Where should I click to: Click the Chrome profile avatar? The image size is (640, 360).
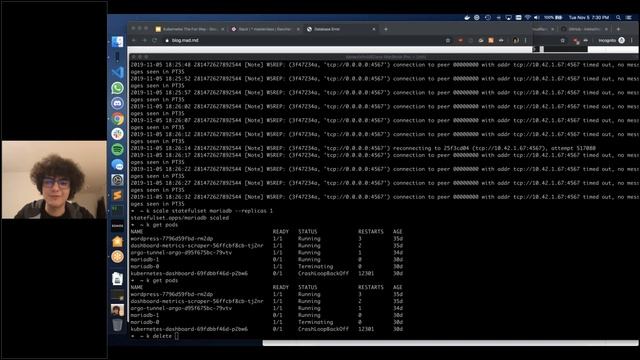[516, 40]
